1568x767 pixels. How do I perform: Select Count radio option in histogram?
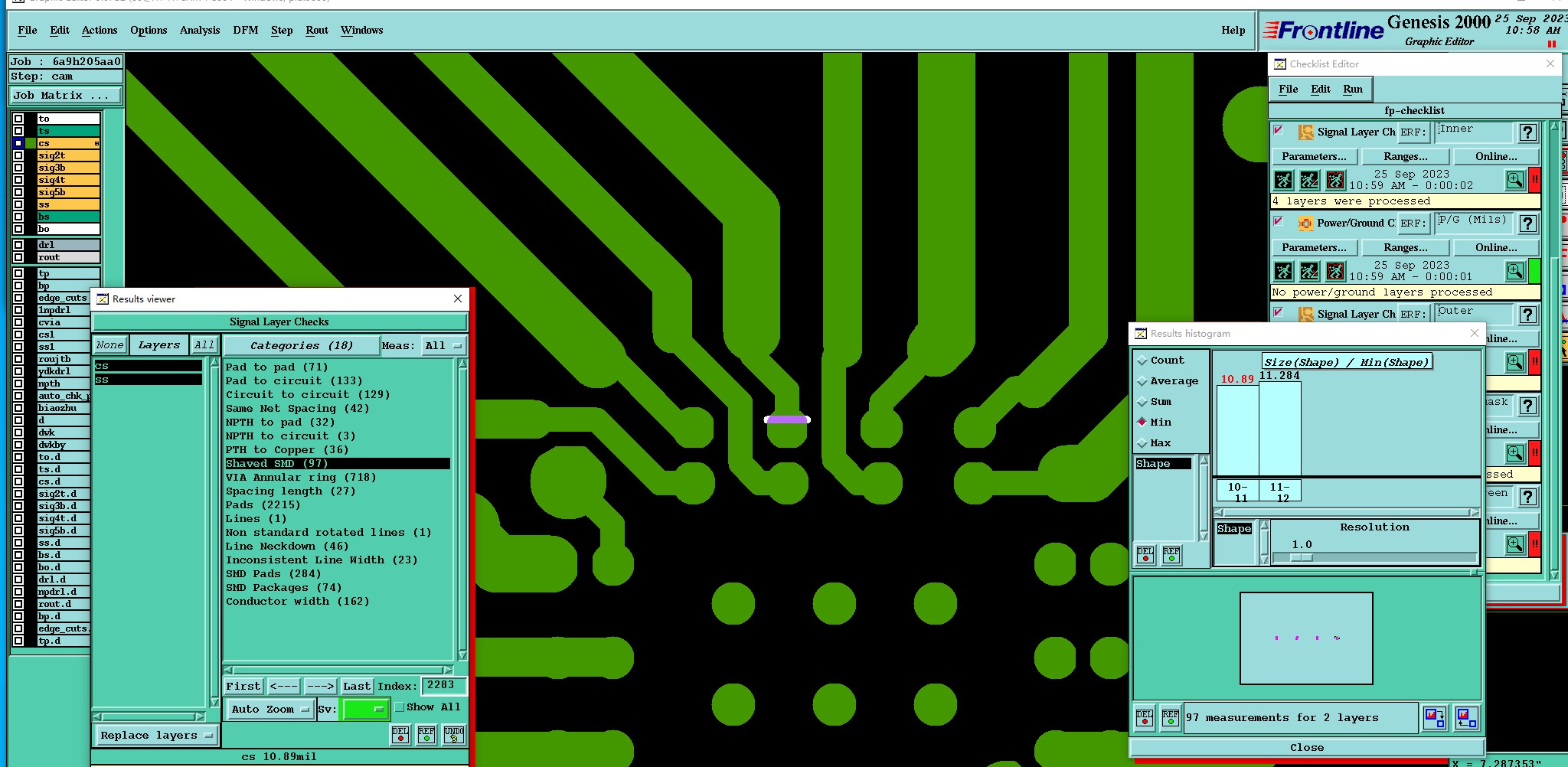click(1142, 361)
